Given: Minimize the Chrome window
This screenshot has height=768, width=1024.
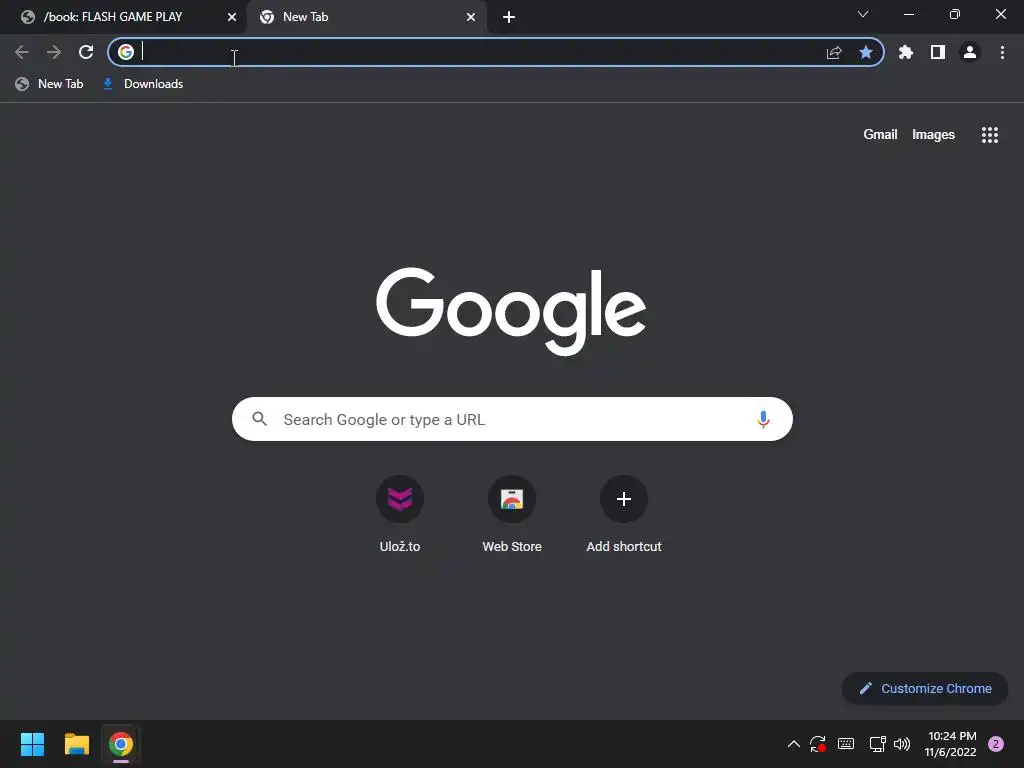Looking at the screenshot, I should [909, 14].
